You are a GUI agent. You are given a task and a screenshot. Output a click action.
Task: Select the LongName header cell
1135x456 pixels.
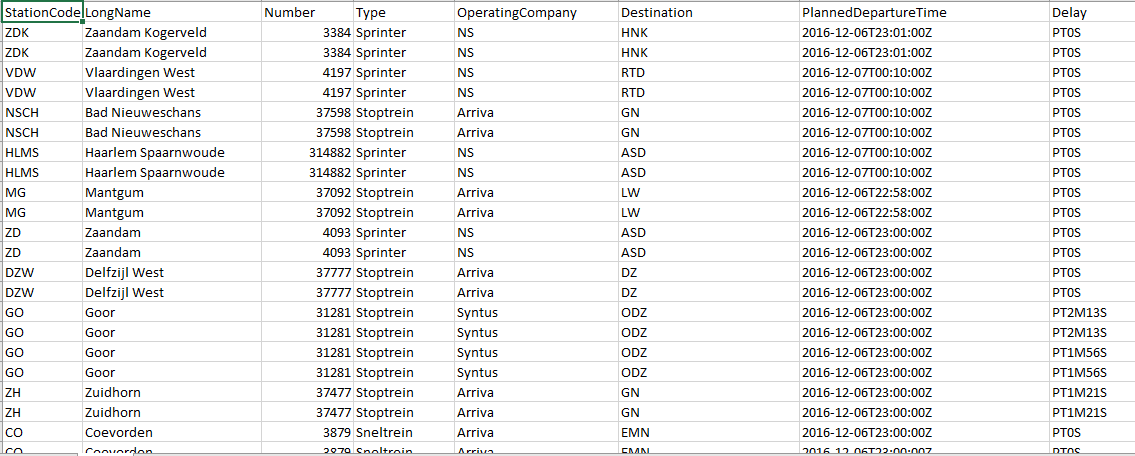click(172, 13)
